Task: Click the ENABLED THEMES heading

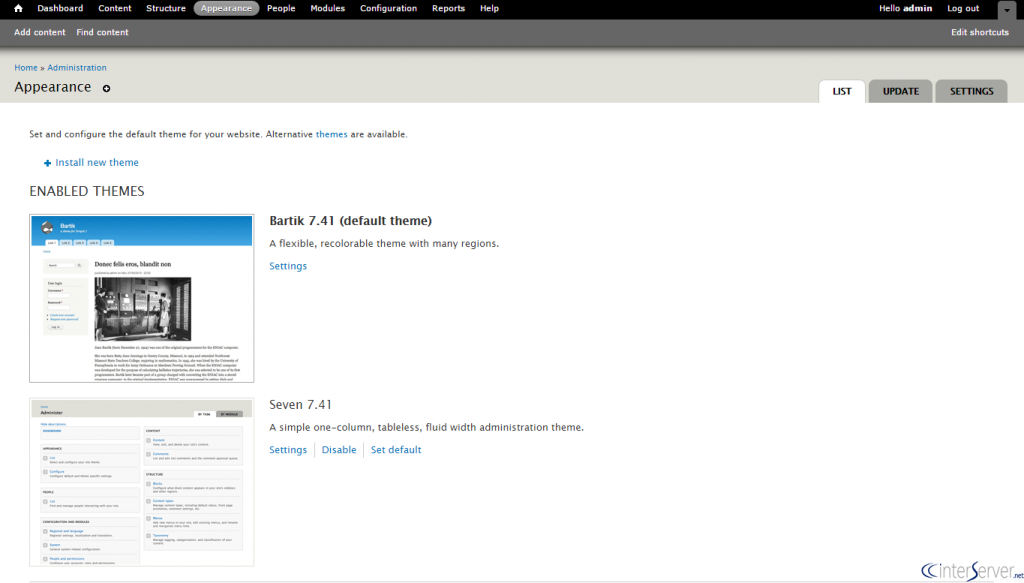Action: coord(87,191)
